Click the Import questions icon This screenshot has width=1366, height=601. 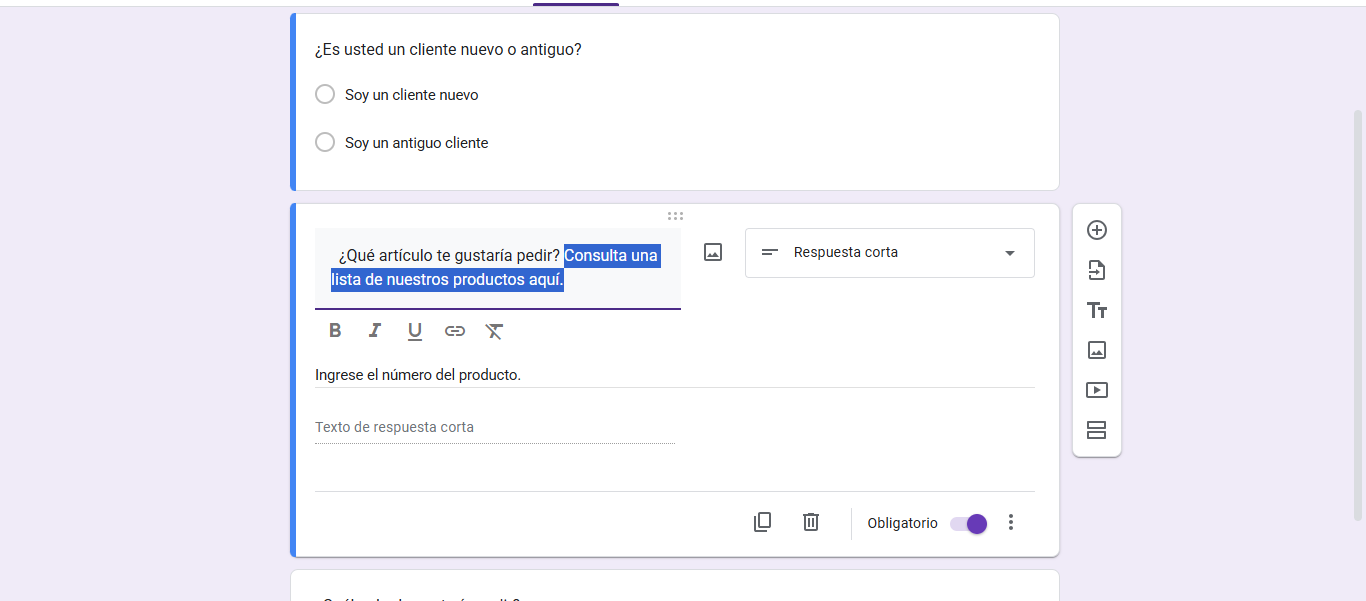(1097, 270)
